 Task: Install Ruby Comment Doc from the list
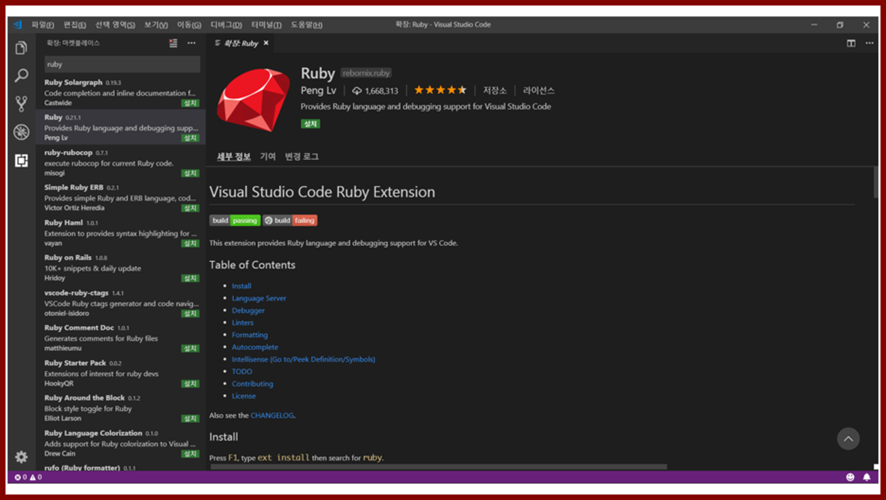coord(190,349)
